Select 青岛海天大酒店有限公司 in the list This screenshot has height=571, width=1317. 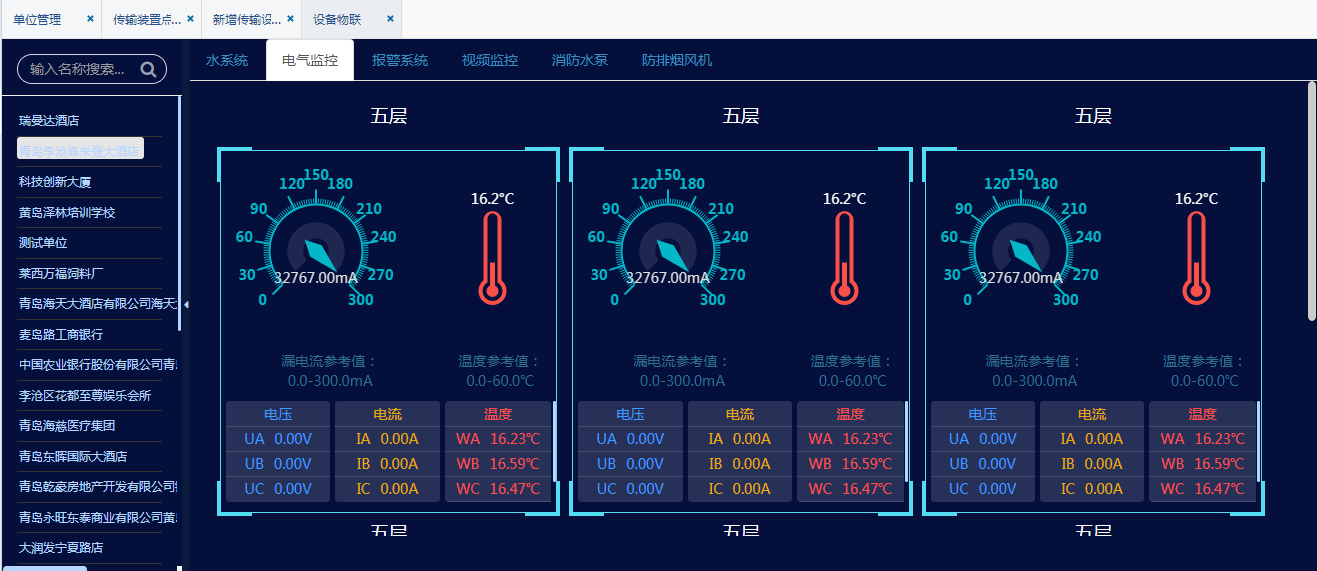[x=98, y=304]
